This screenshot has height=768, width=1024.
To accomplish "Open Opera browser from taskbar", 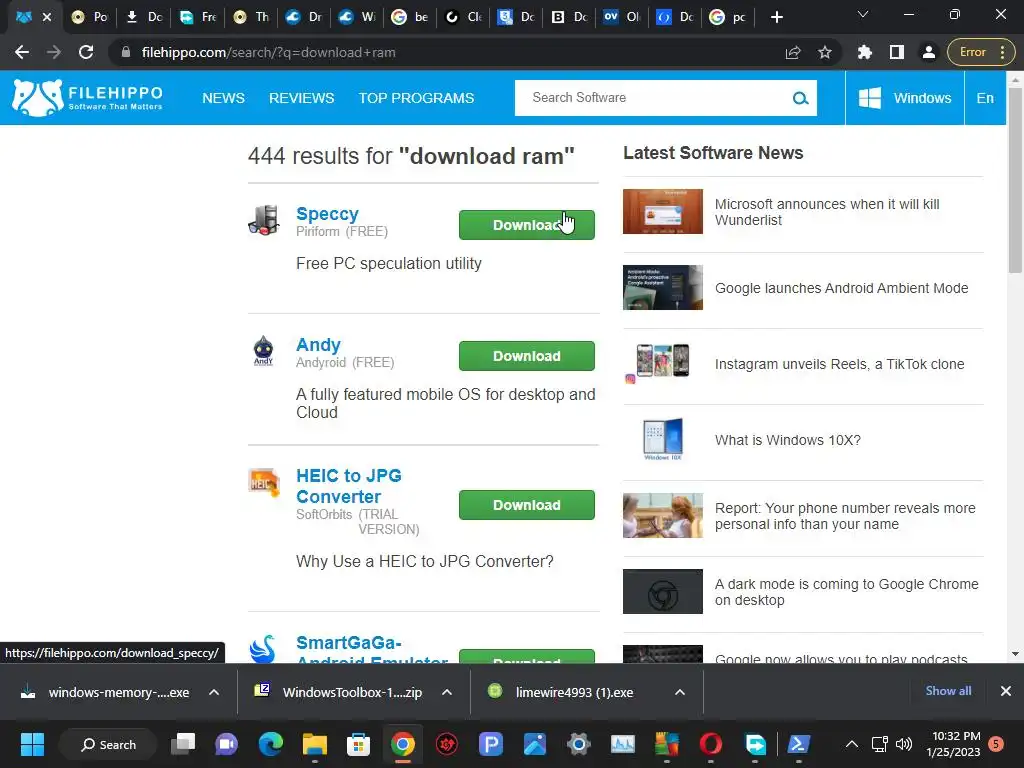I will (711, 744).
